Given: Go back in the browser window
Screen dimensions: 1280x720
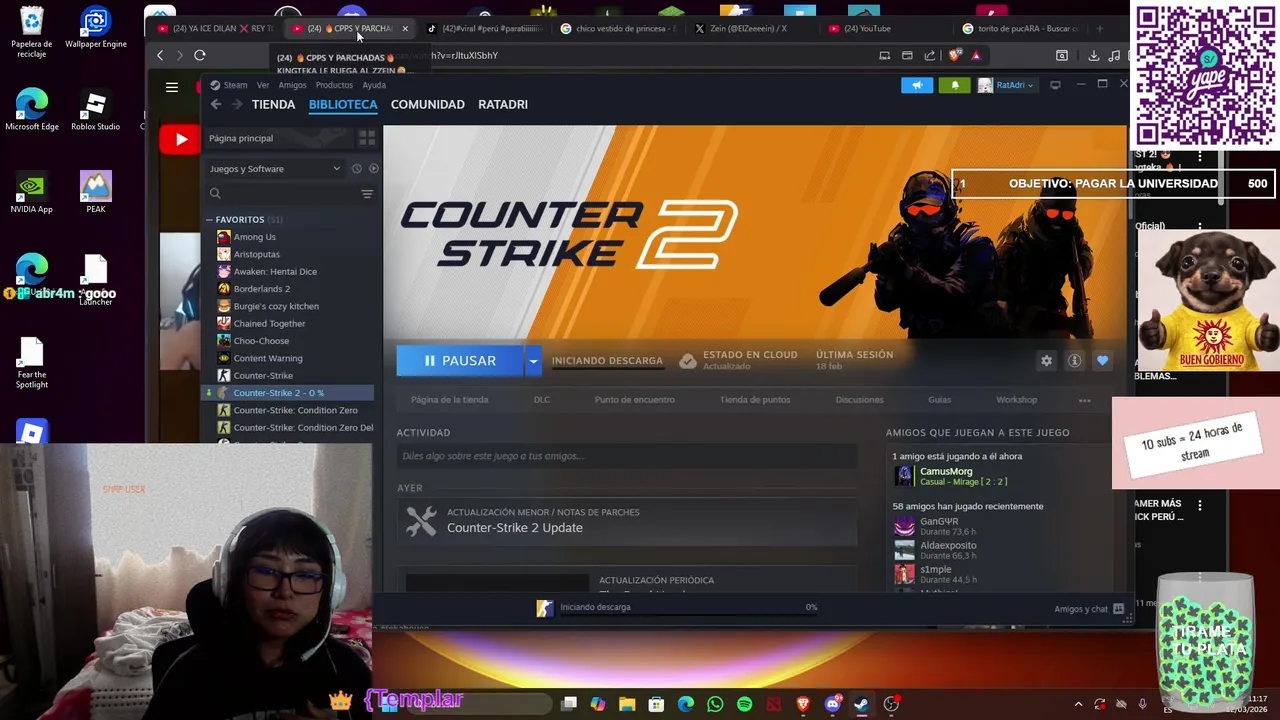Looking at the screenshot, I should 160,56.
